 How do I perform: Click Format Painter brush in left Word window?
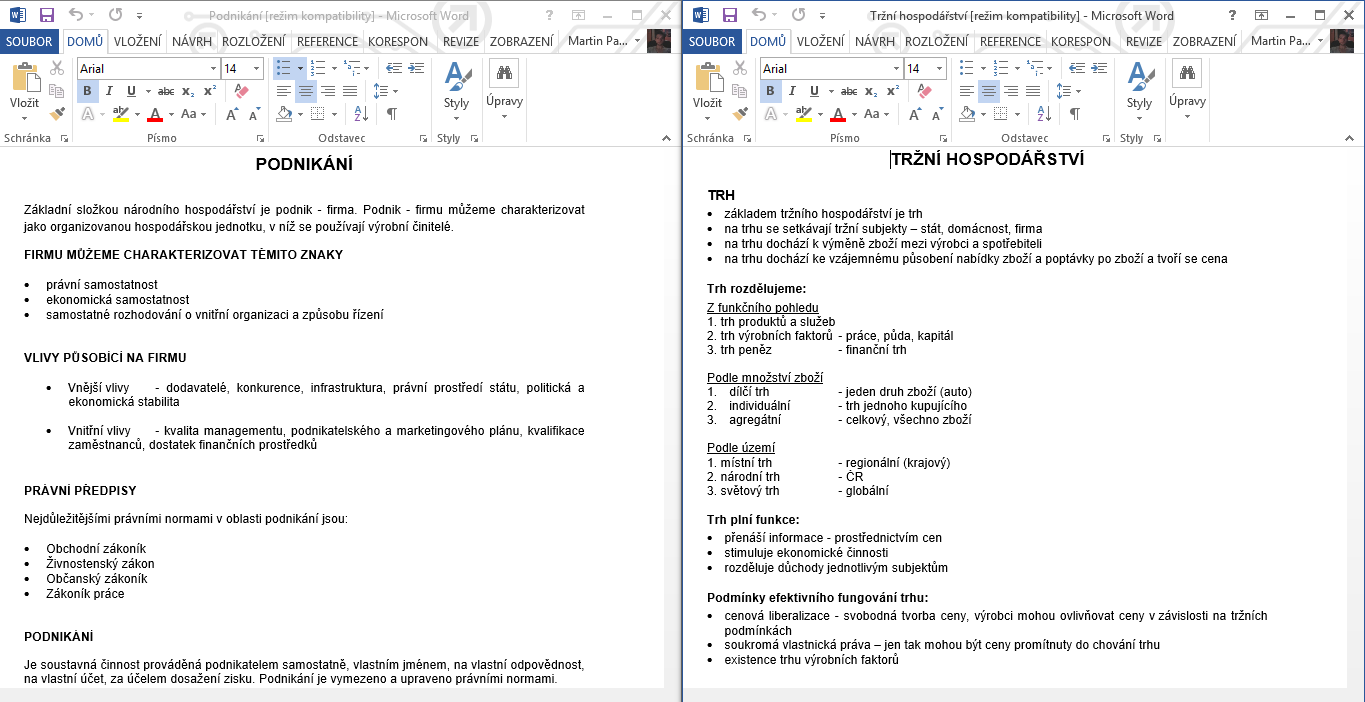[x=57, y=114]
